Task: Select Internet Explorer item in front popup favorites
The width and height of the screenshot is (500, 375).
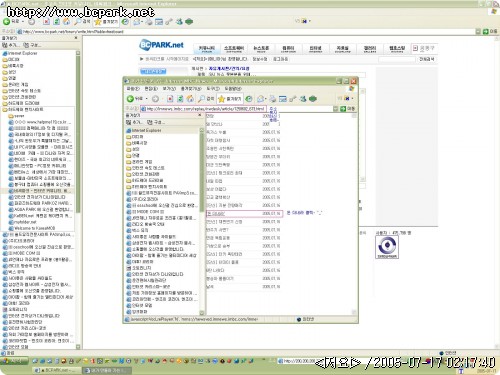Action: coord(144,130)
